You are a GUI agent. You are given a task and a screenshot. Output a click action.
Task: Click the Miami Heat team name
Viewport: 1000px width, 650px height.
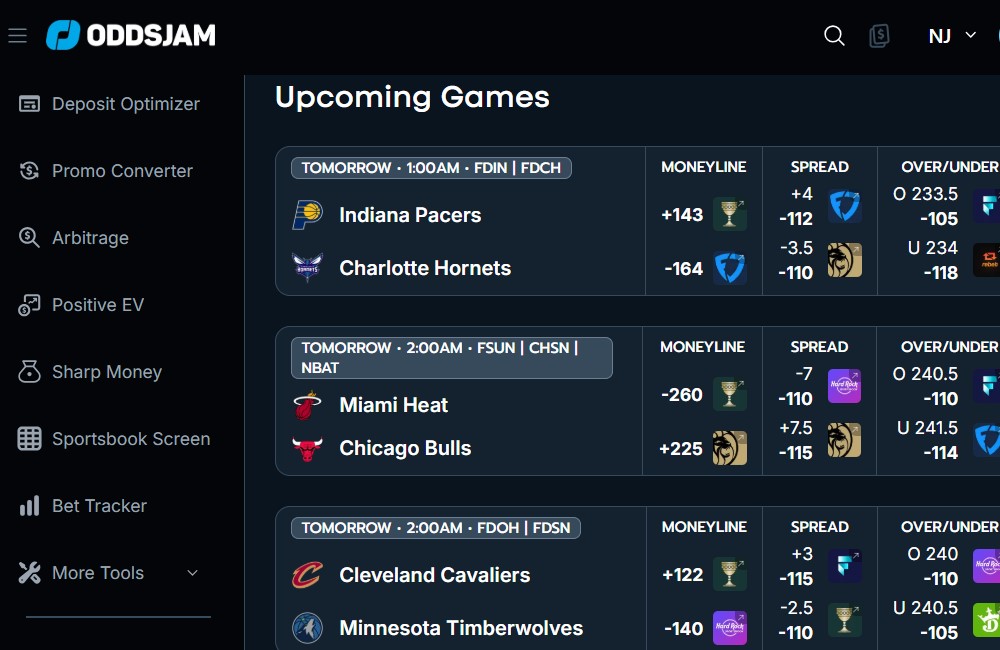coord(393,405)
